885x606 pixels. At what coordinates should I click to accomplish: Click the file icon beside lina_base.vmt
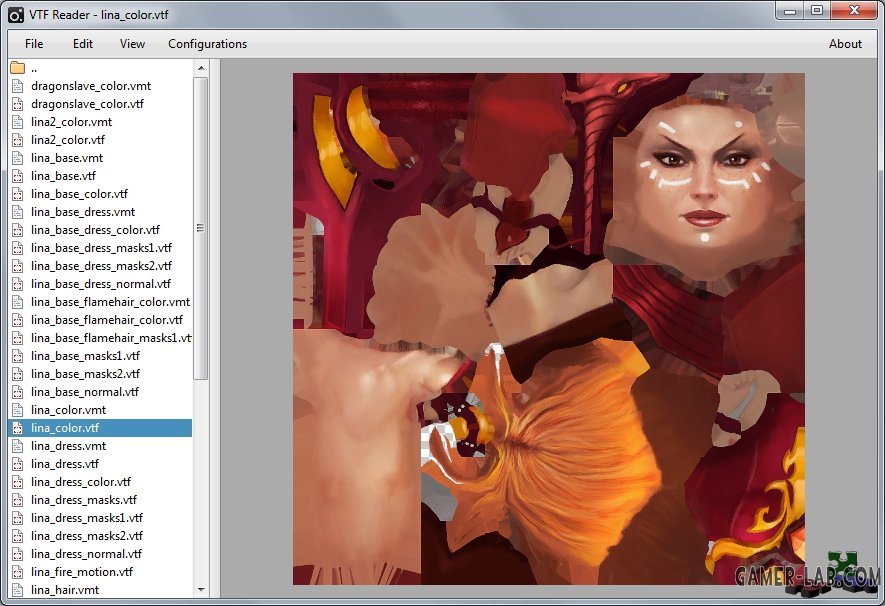(17, 158)
